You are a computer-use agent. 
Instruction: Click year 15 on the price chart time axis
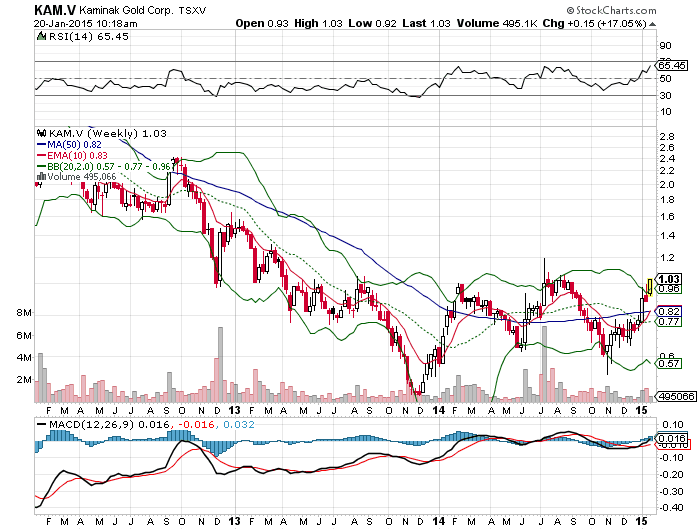pyautogui.click(x=642, y=410)
